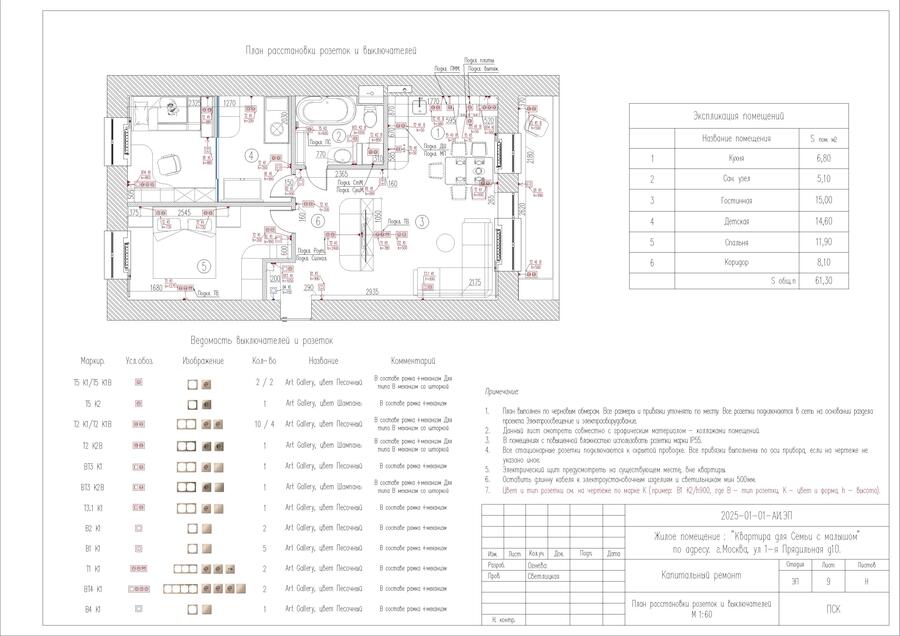Click the four-gang symbol in row B14 K1

coord(138,589)
